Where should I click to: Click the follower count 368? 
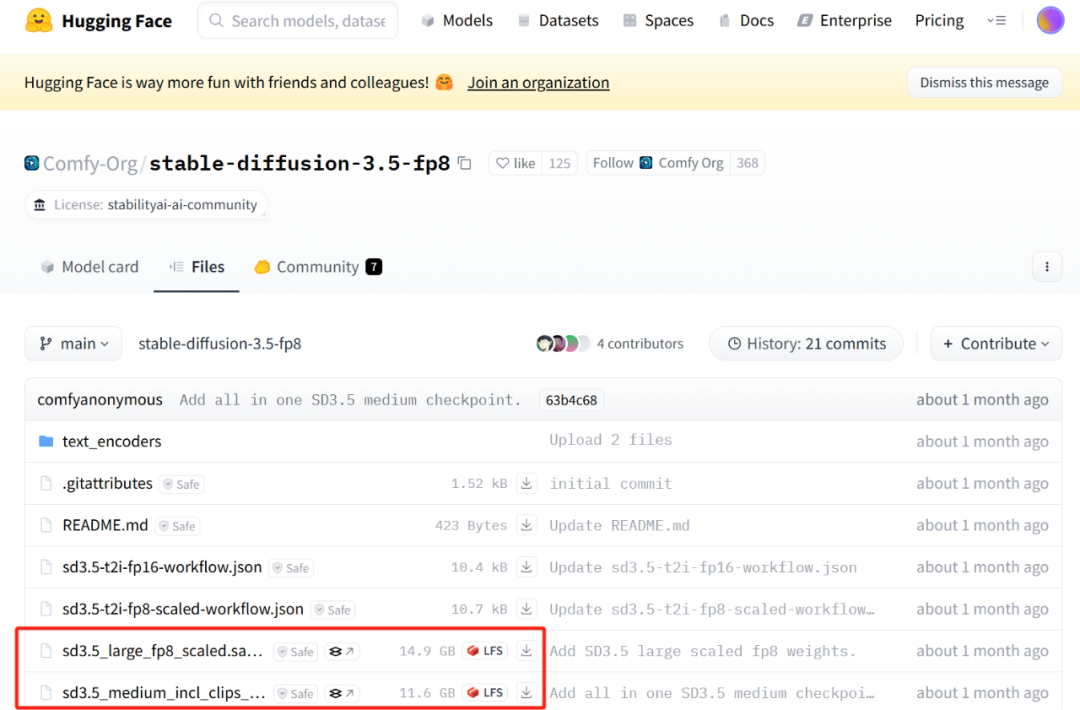[x=747, y=163]
